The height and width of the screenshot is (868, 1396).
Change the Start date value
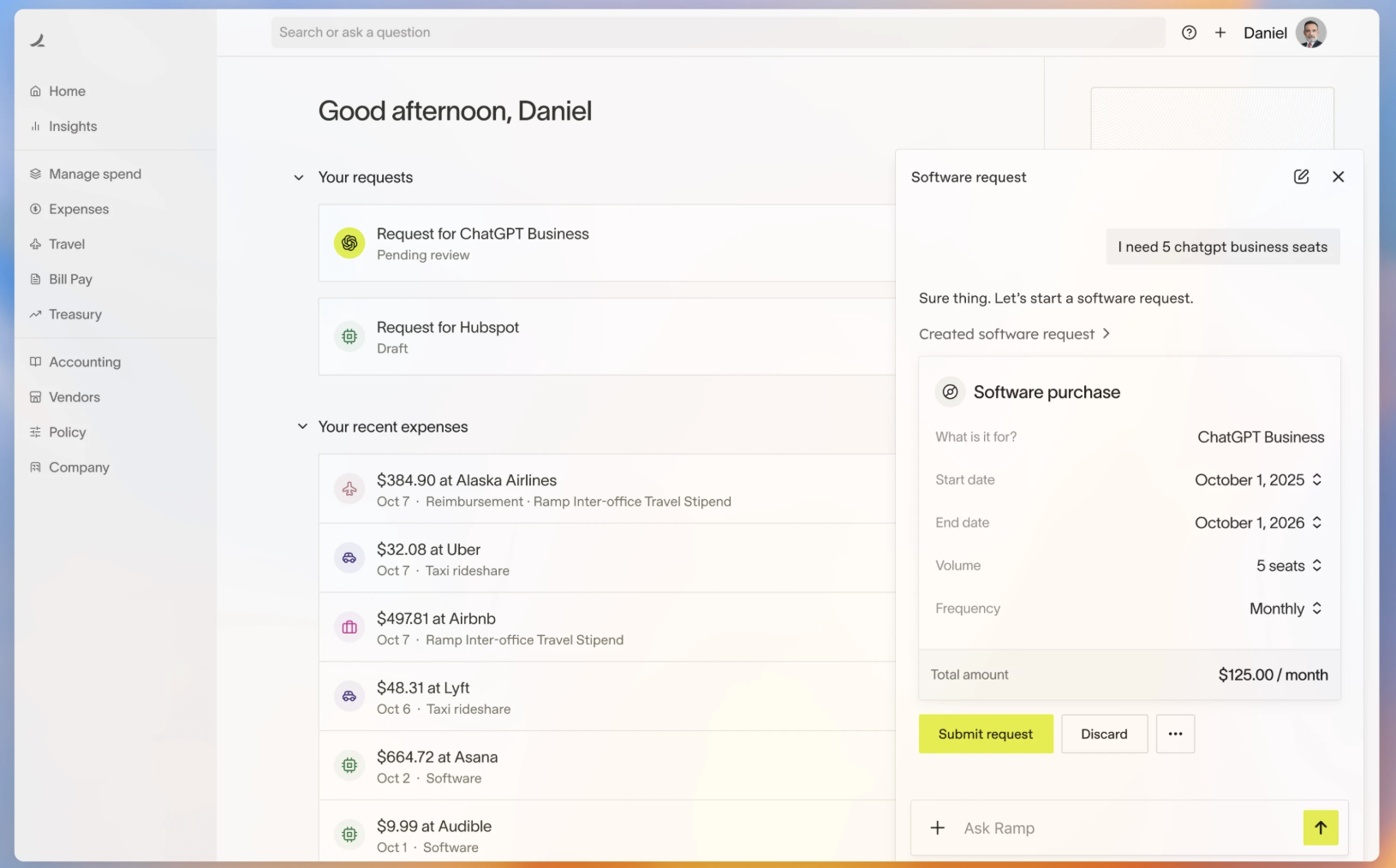[x=1259, y=480]
